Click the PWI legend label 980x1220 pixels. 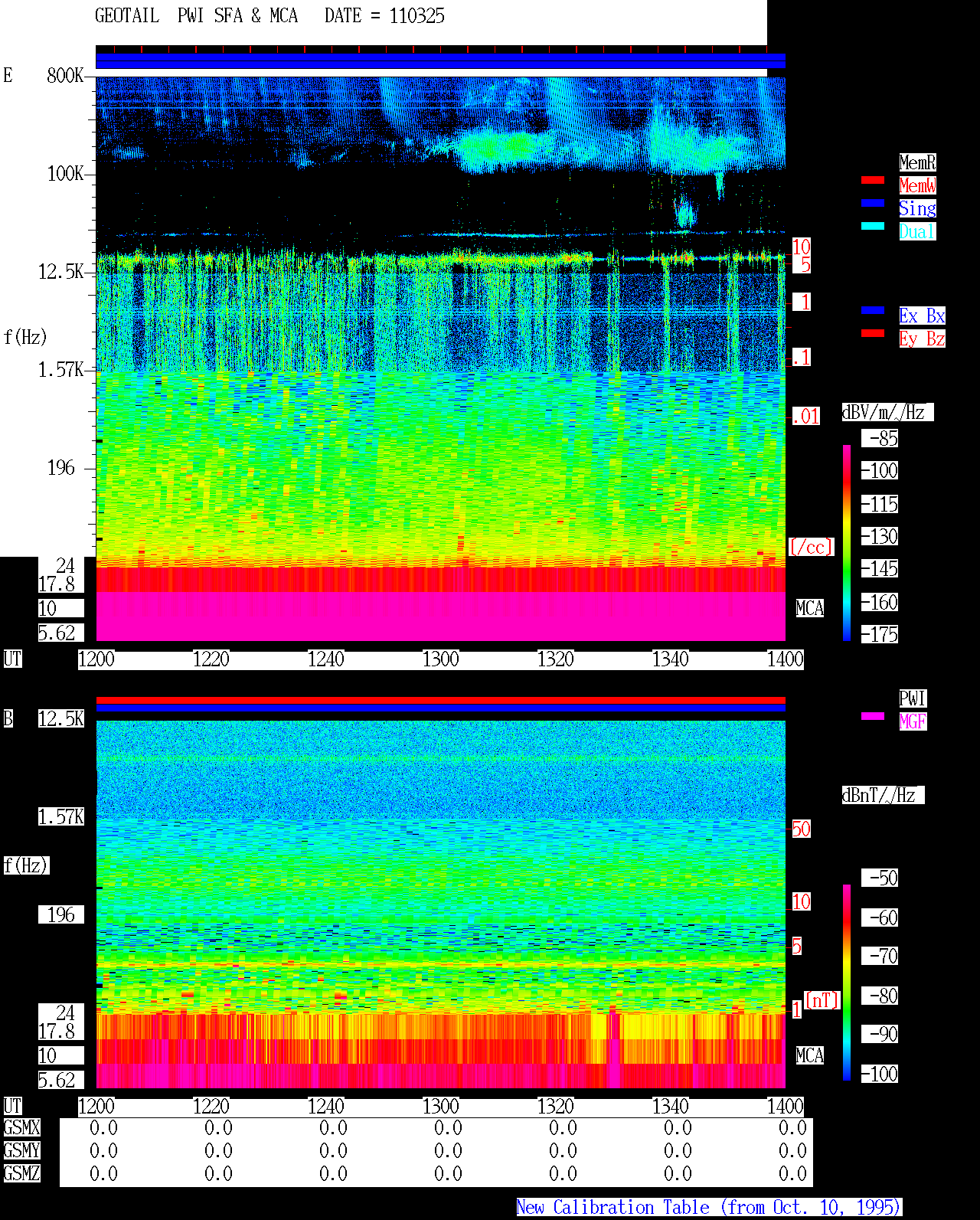click(x=913, y=698)
